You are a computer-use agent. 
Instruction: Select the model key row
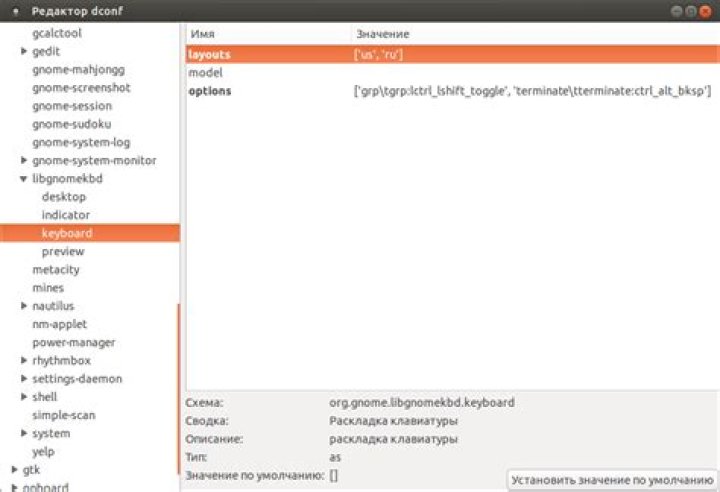click(x=452, y=73)
